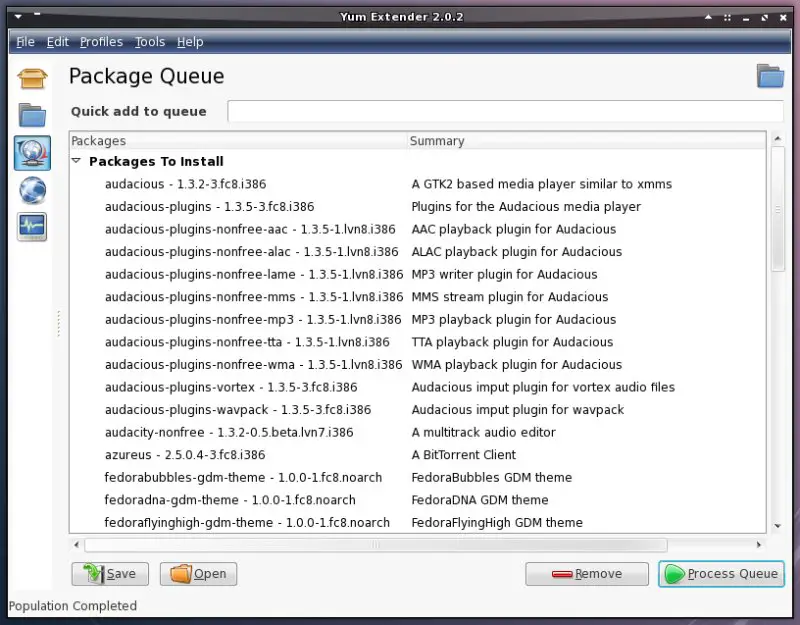Viewport: 800px width, 625px height.
Task: Select the audacious-plugins-nonfree-alac package
Action: [x=418, y=252]
